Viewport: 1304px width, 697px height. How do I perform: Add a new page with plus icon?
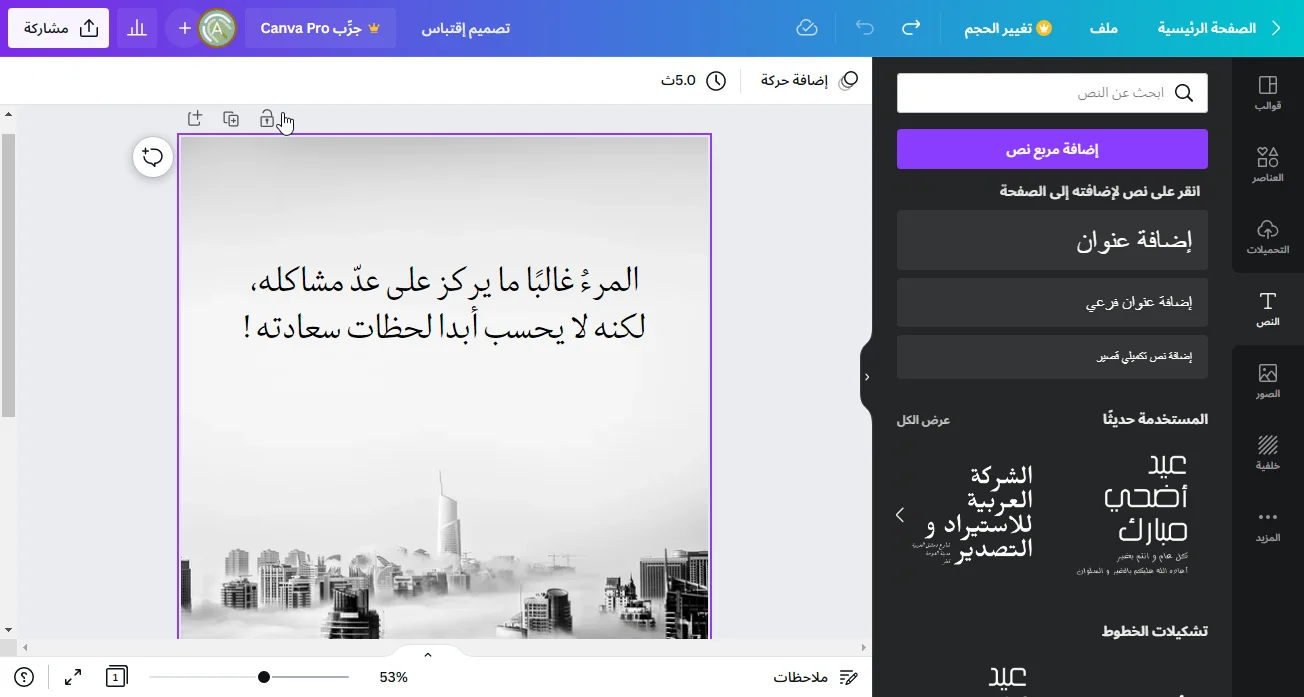[x=195, y=119]
